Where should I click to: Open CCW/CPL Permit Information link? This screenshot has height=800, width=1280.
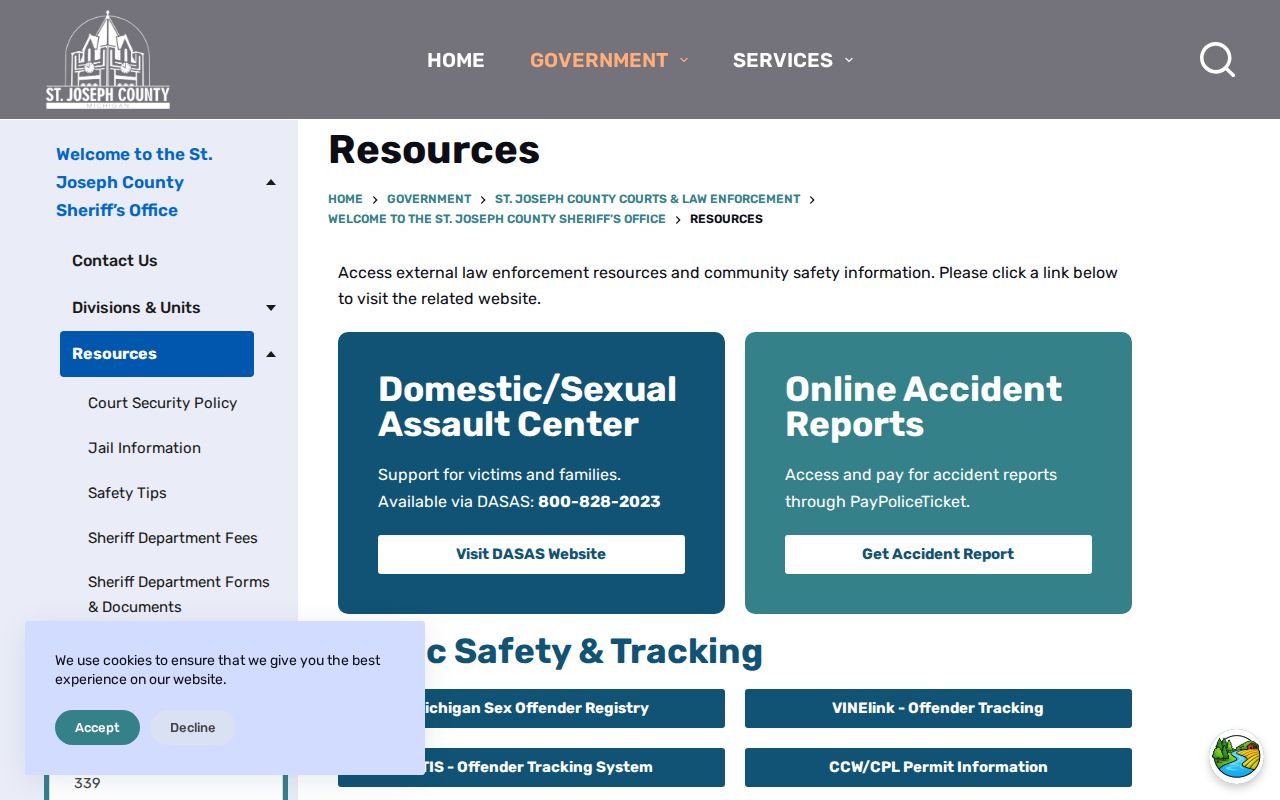(938, 767)
